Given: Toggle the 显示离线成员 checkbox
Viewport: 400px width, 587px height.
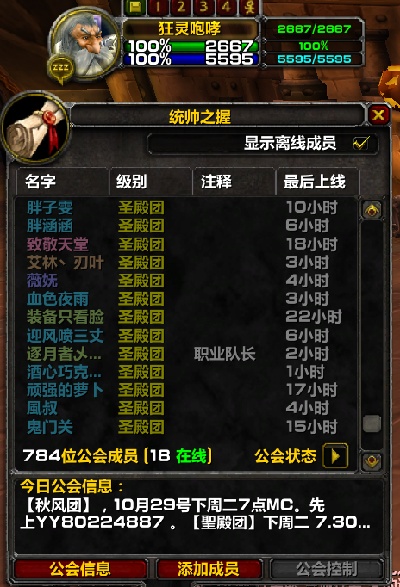Looking at the screenshot, I should coord(362,143).
